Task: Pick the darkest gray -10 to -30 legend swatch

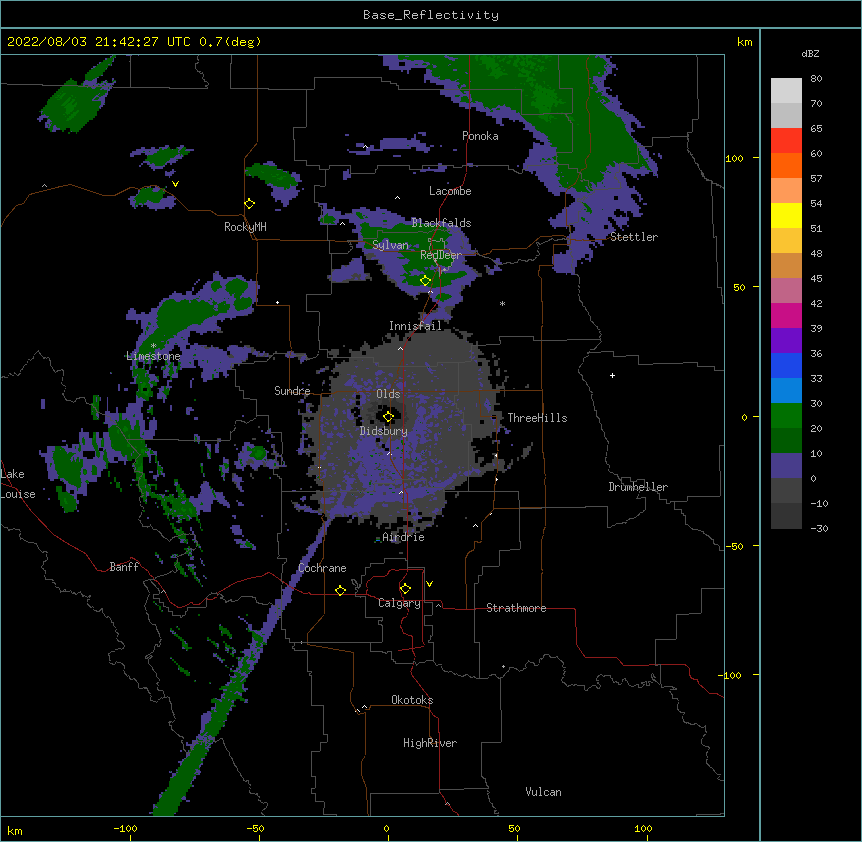Action: click(786, 516)
